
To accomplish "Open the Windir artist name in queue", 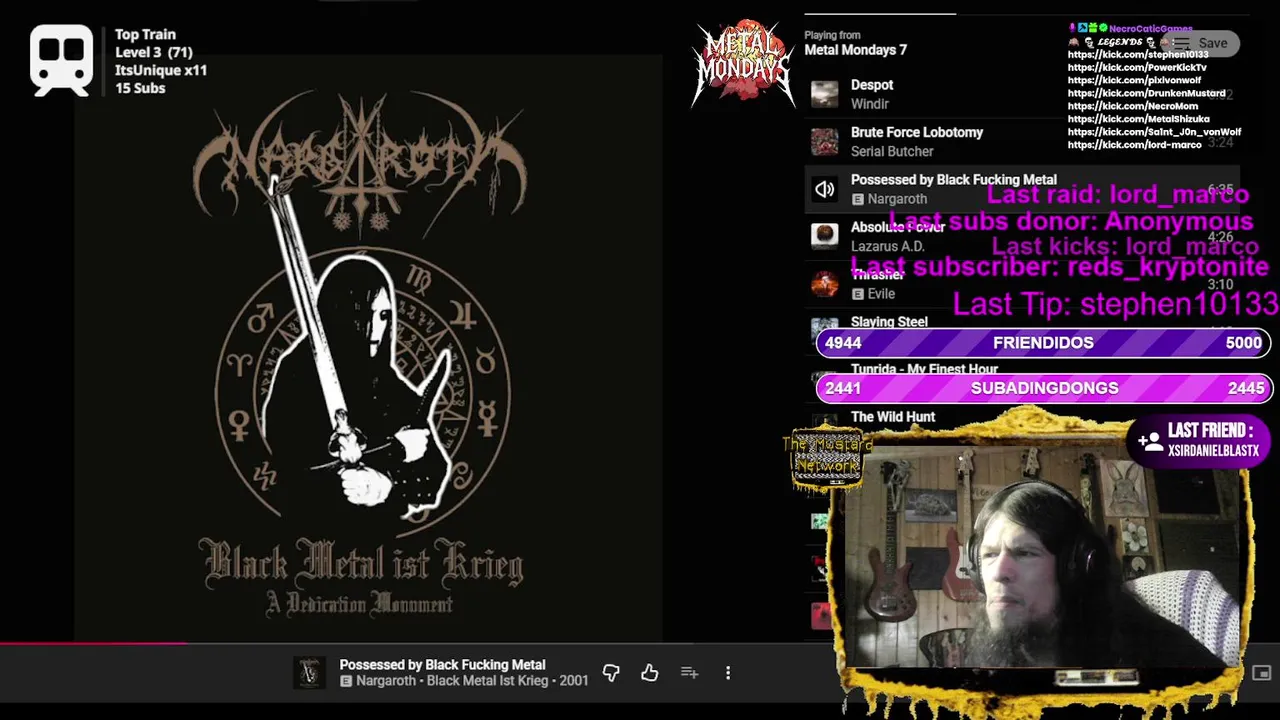I will (870, 104).
